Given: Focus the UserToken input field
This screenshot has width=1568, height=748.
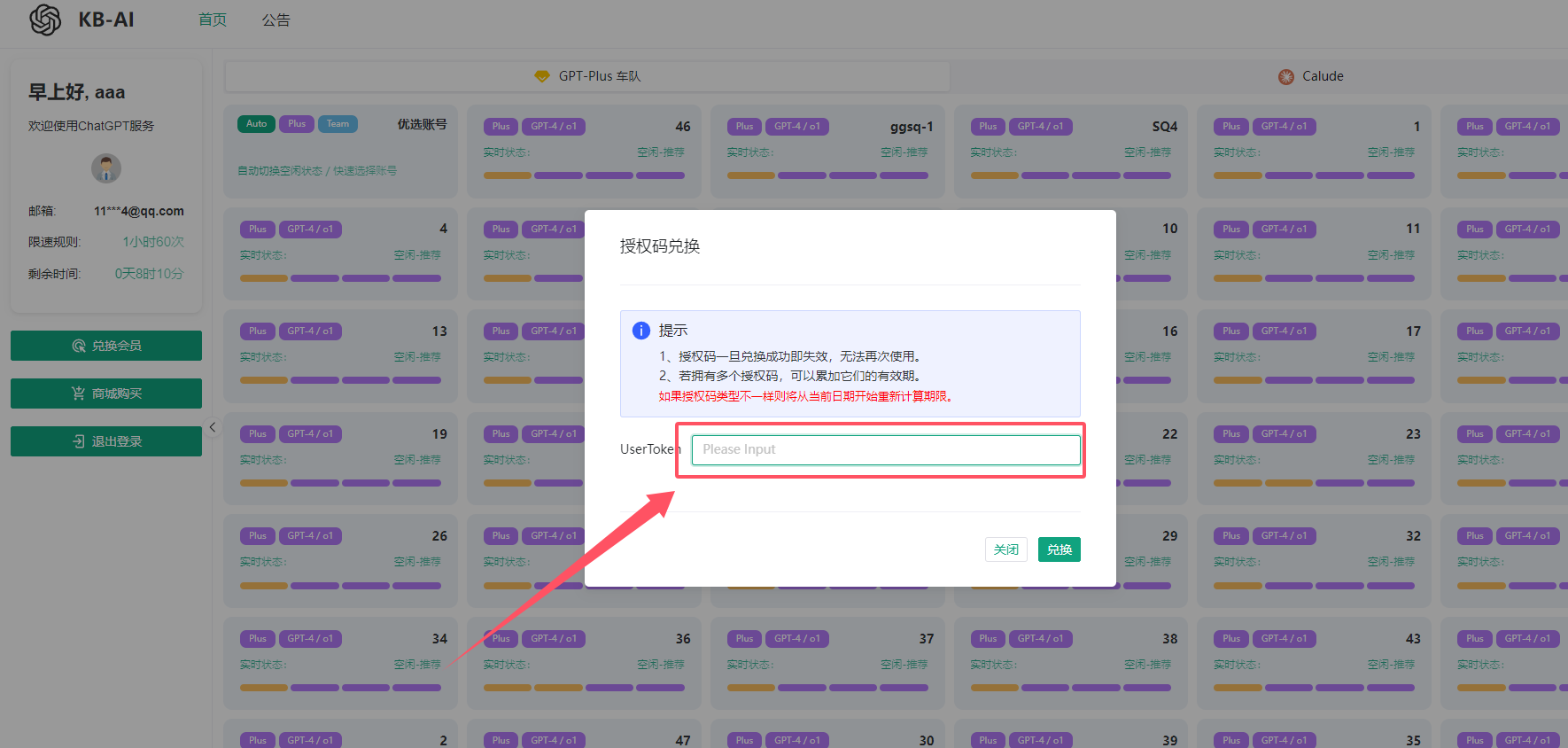Looking at the screenshot, I should pos(885,449).
